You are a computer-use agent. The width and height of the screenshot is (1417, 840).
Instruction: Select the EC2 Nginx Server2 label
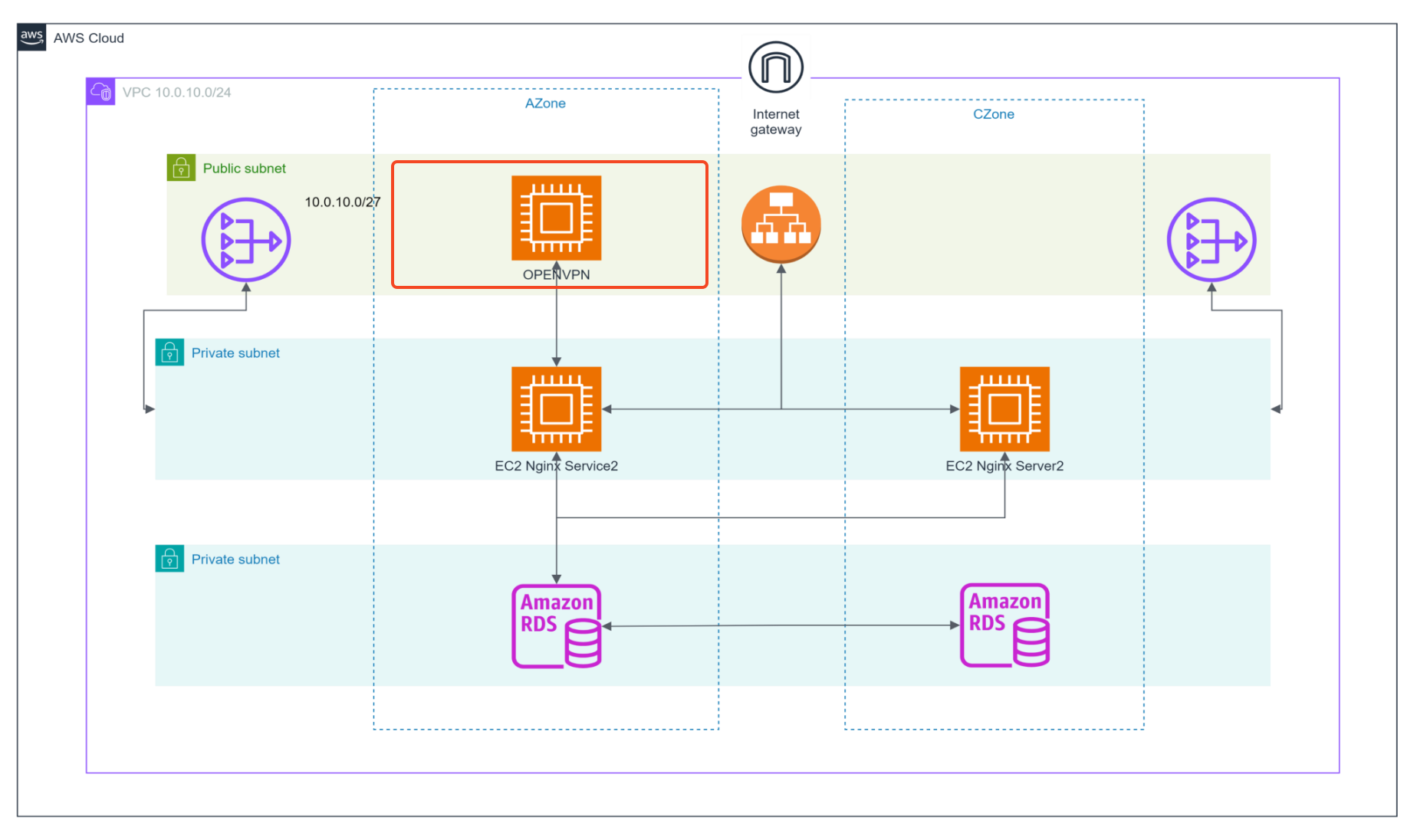pyautogui.click(x=1004, y=466)
